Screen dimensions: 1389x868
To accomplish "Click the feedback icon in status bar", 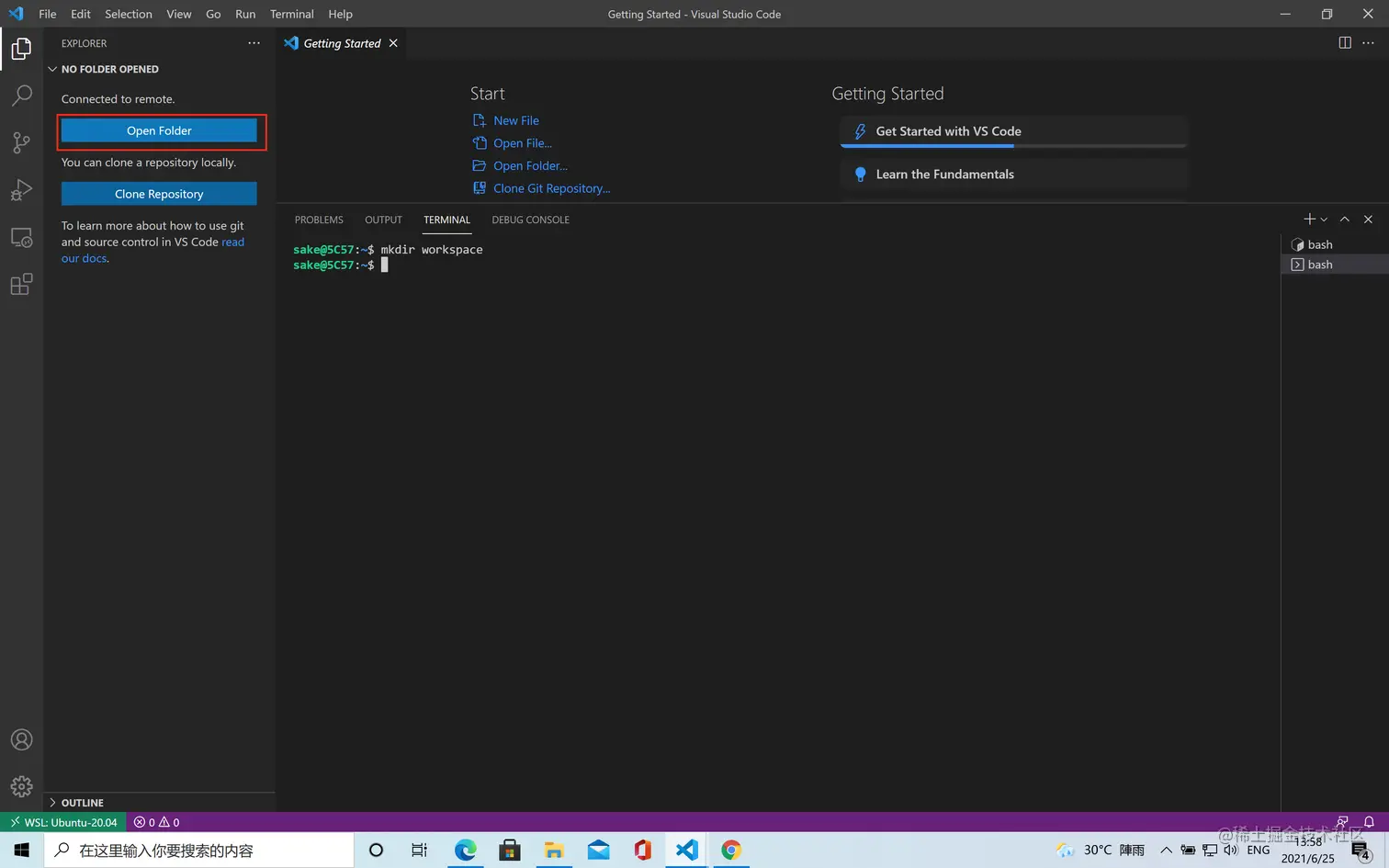I will [x=1342, y=822].
